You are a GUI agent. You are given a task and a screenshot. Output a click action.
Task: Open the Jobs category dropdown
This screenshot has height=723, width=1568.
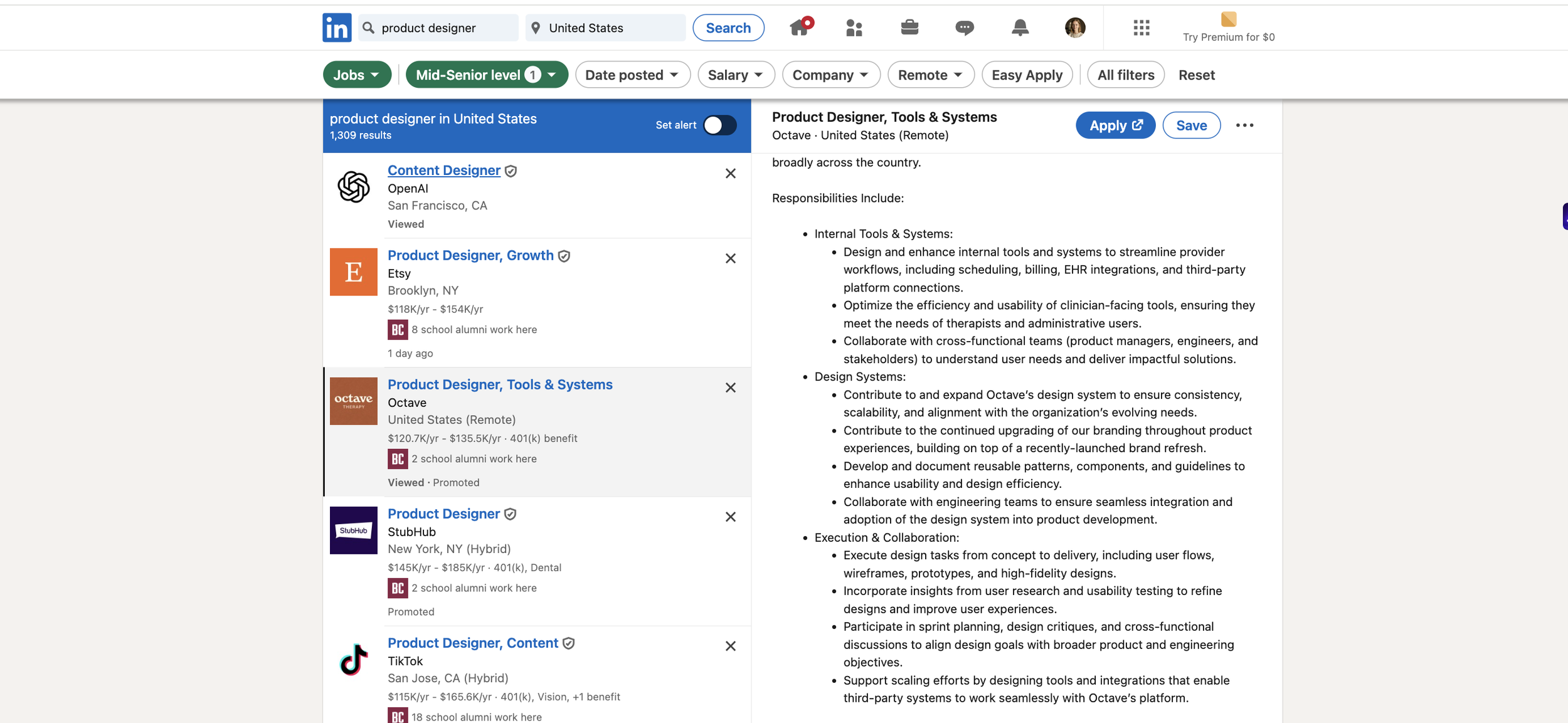pos(356,75)
